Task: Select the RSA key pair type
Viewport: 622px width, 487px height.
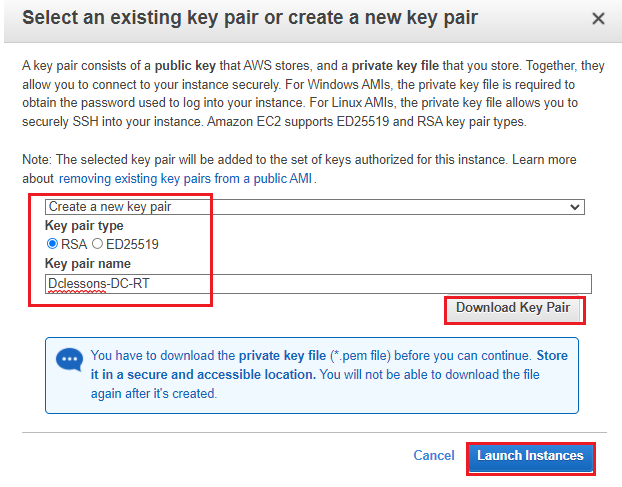Action: pyautogui.click(x=52, y=243)
